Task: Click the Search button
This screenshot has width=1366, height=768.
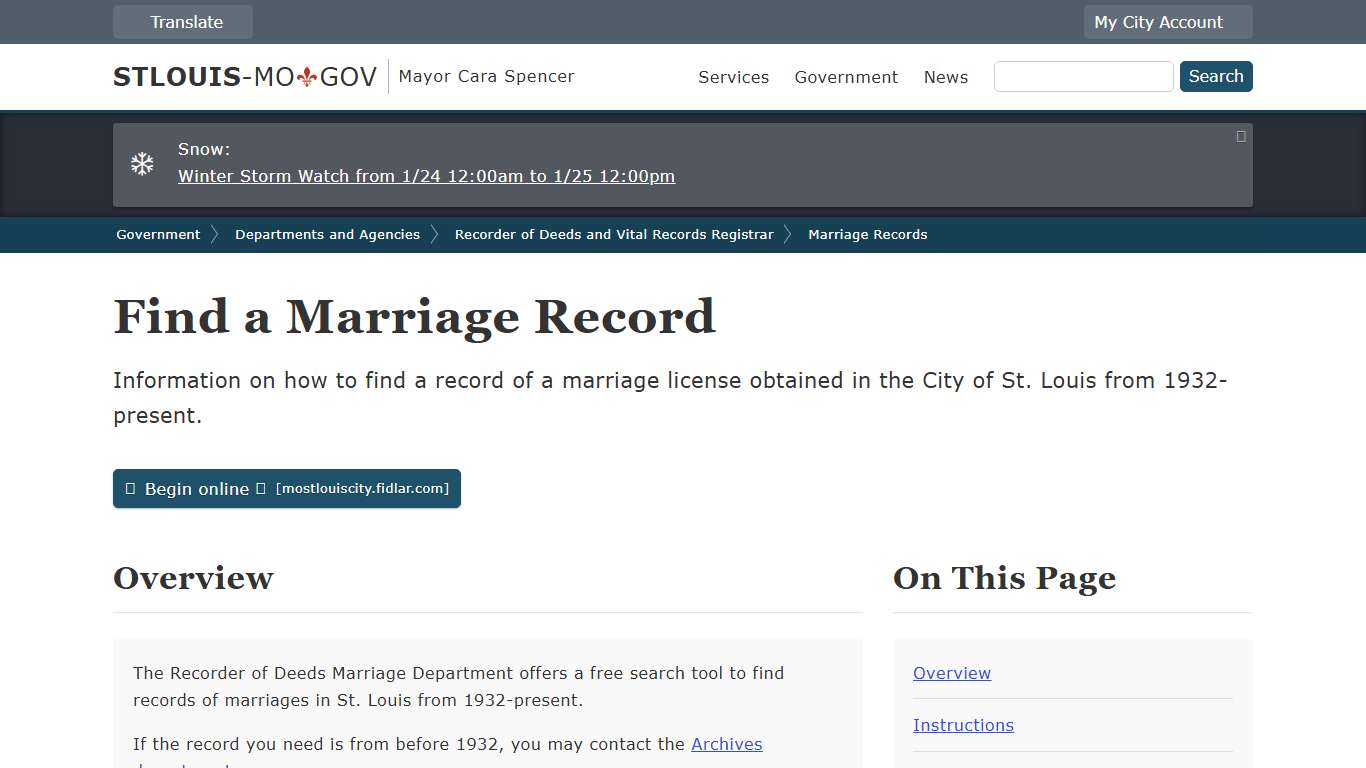Action: (1216, 76)
